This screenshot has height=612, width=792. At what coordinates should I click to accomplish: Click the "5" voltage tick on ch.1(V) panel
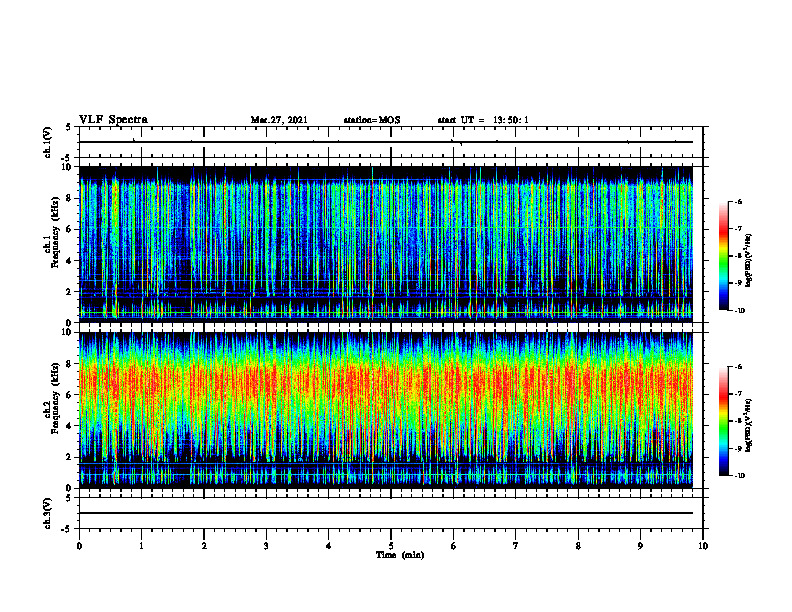(x=68, y=128)
